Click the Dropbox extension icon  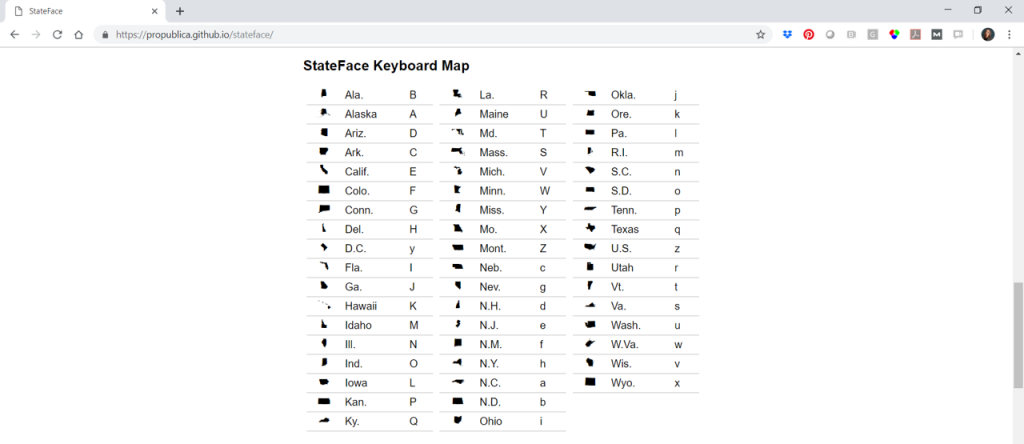point(788,35)
